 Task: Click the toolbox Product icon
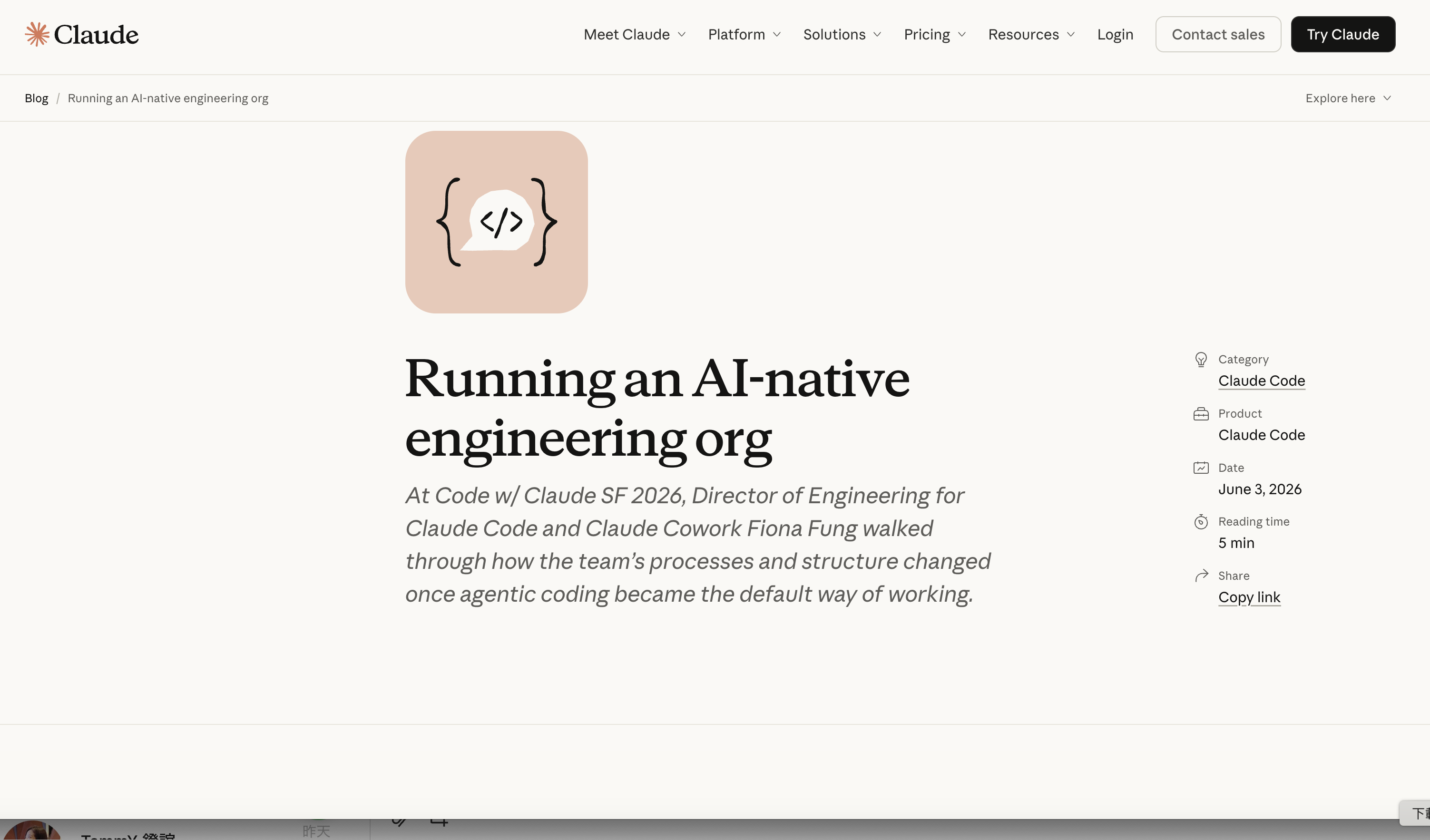click(1201, 414)
